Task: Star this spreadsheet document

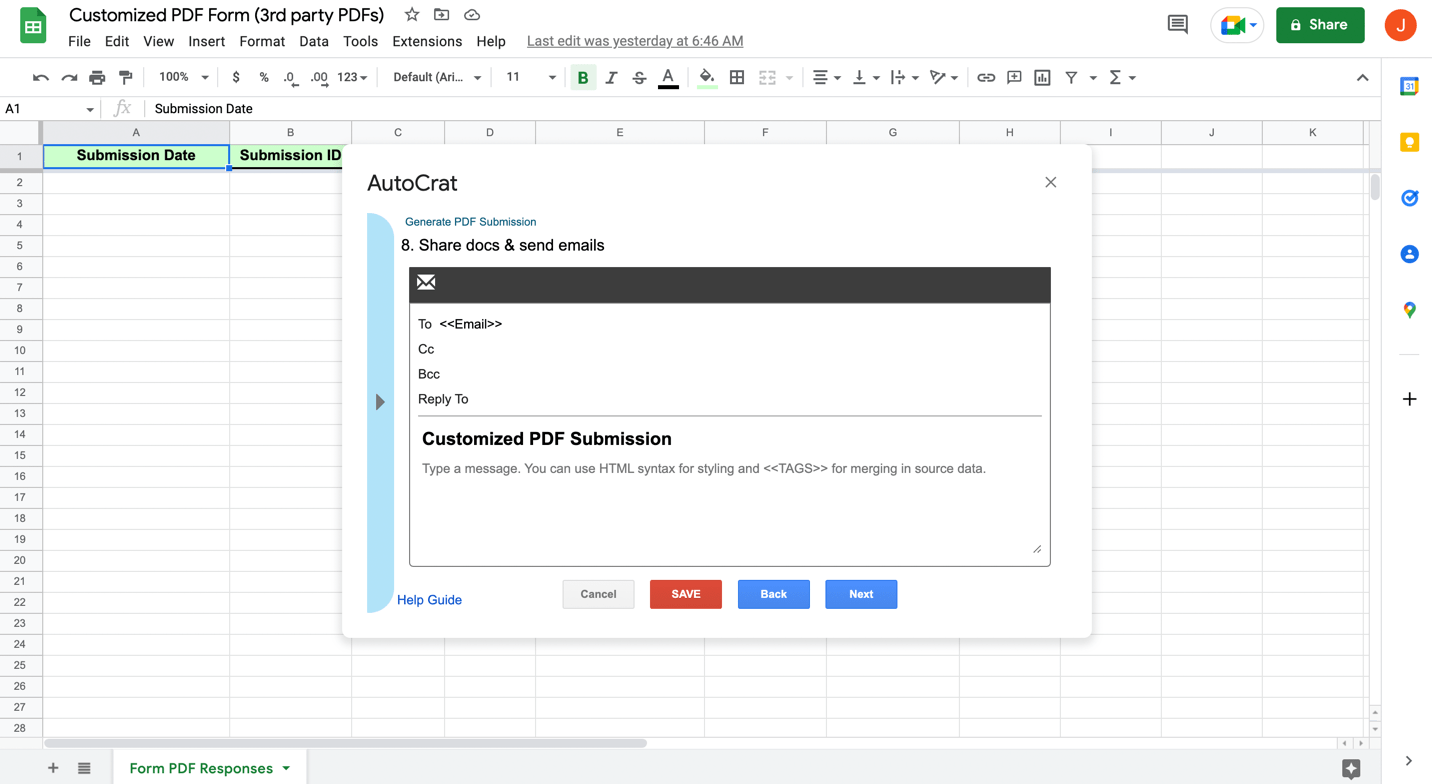Action: tap(412, 15)
